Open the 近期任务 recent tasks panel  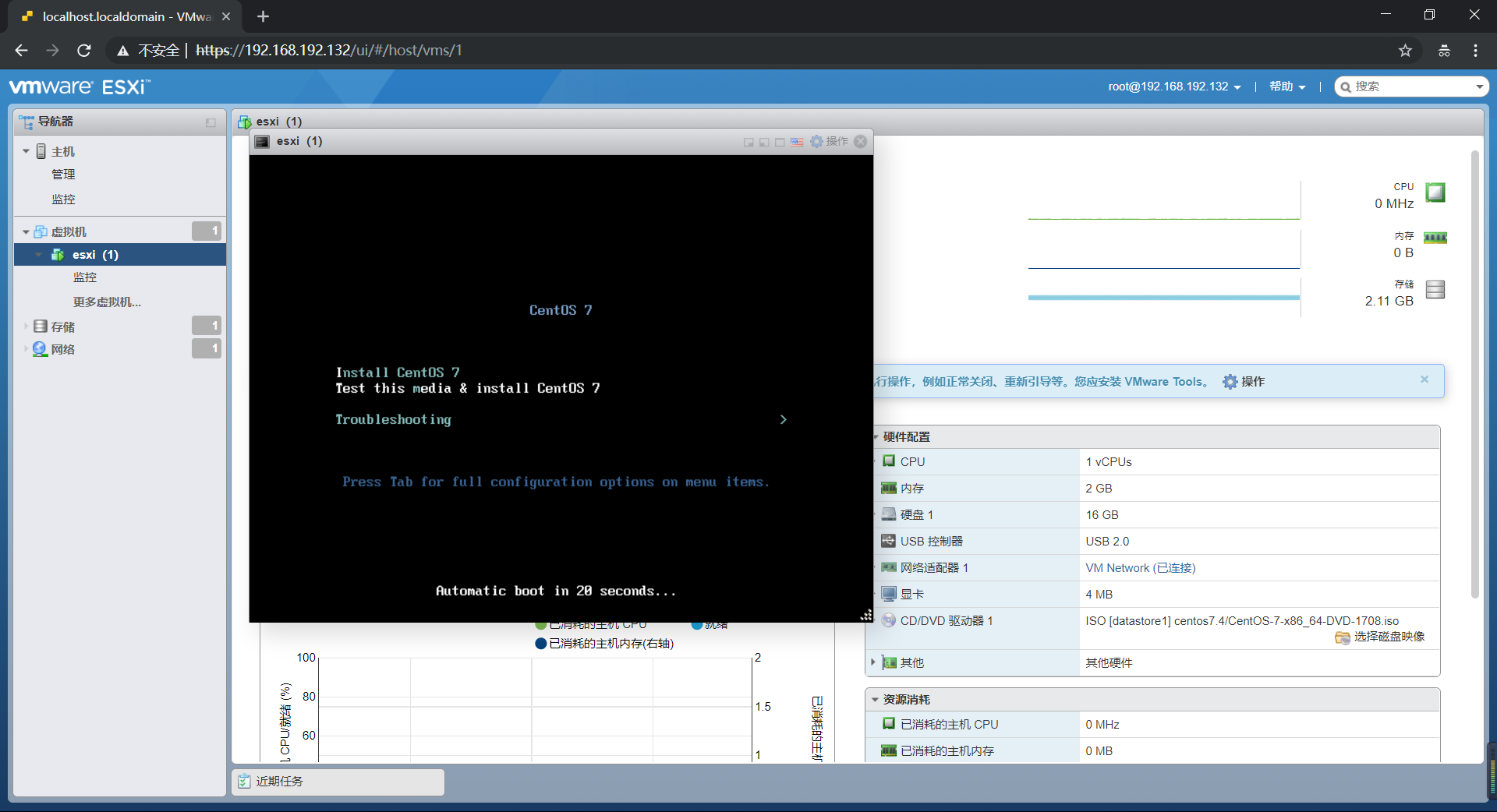[x=338, y=782]
